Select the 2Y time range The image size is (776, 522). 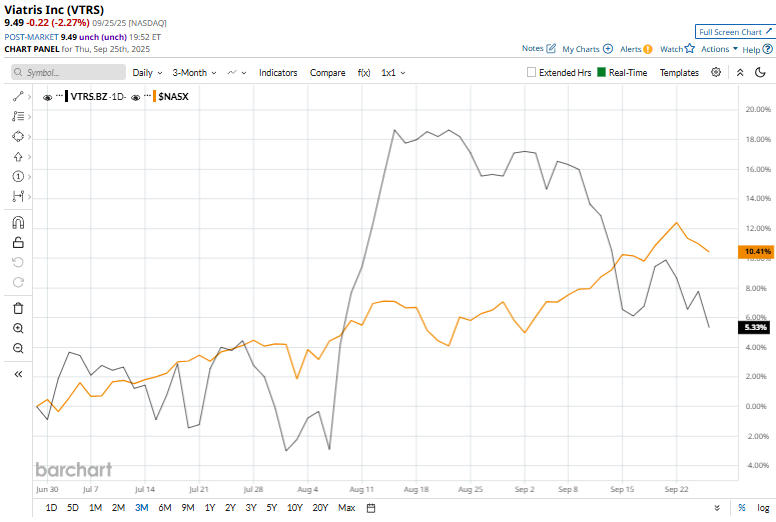230,508
